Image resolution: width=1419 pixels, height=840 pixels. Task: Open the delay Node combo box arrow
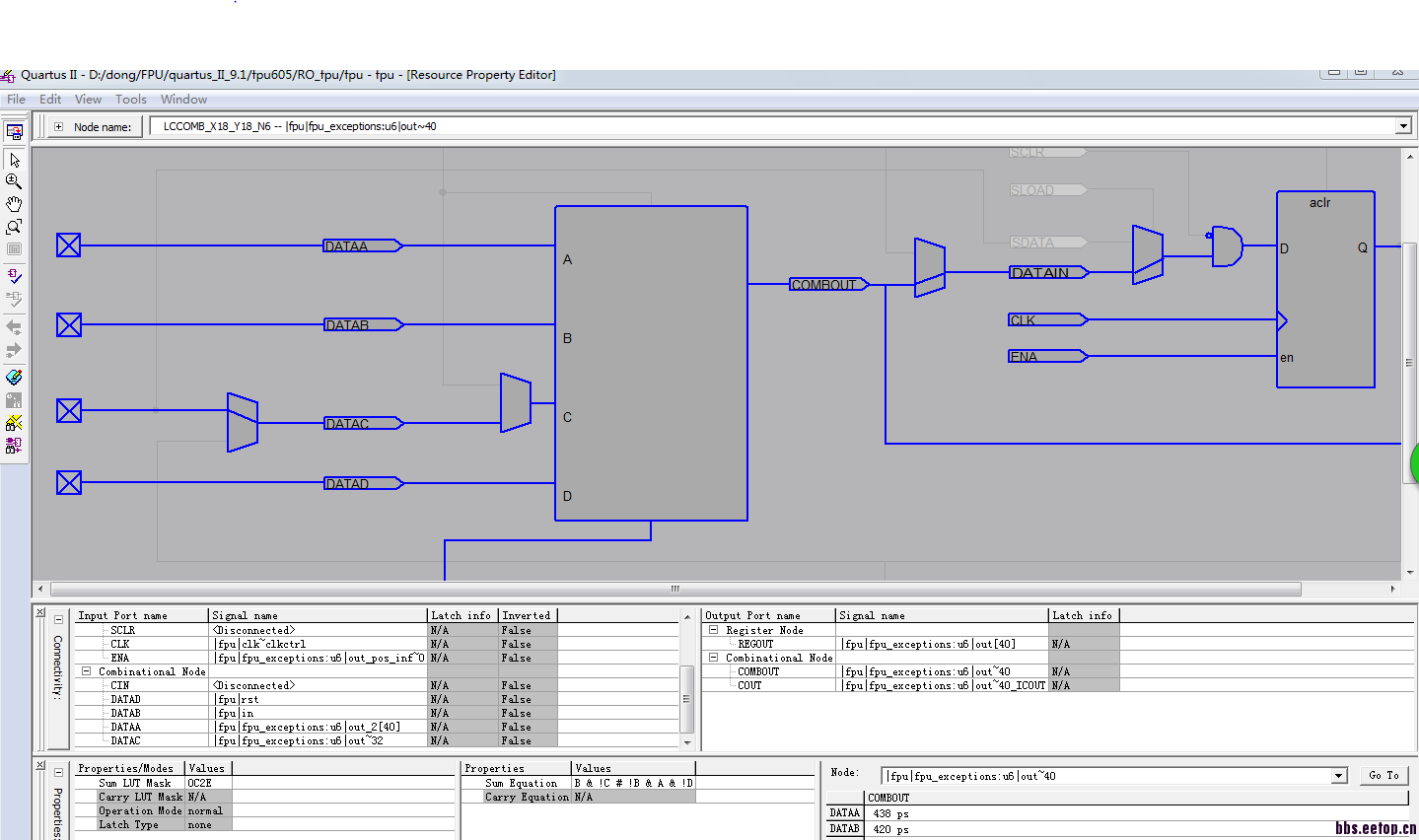(x=1338, y=776)
